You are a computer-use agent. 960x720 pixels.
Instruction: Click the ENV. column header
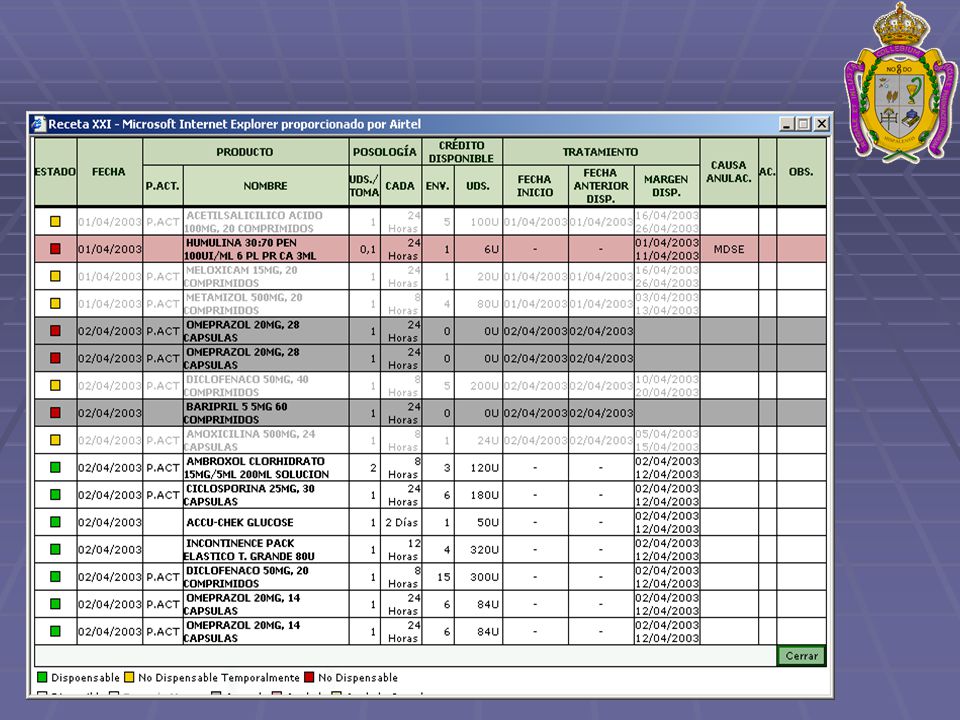pos(438,186)
